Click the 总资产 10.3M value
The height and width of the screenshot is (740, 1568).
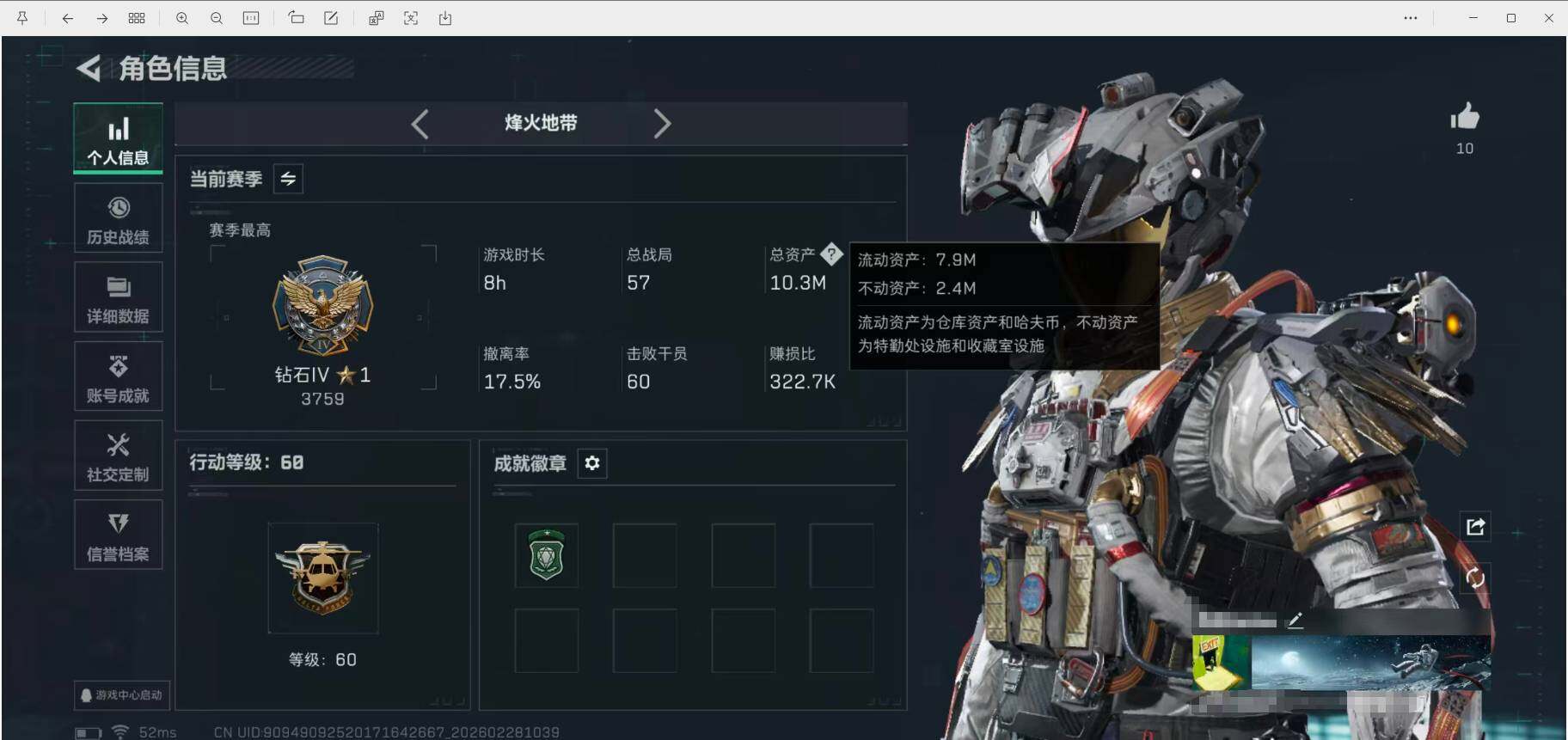pos(798,283)
